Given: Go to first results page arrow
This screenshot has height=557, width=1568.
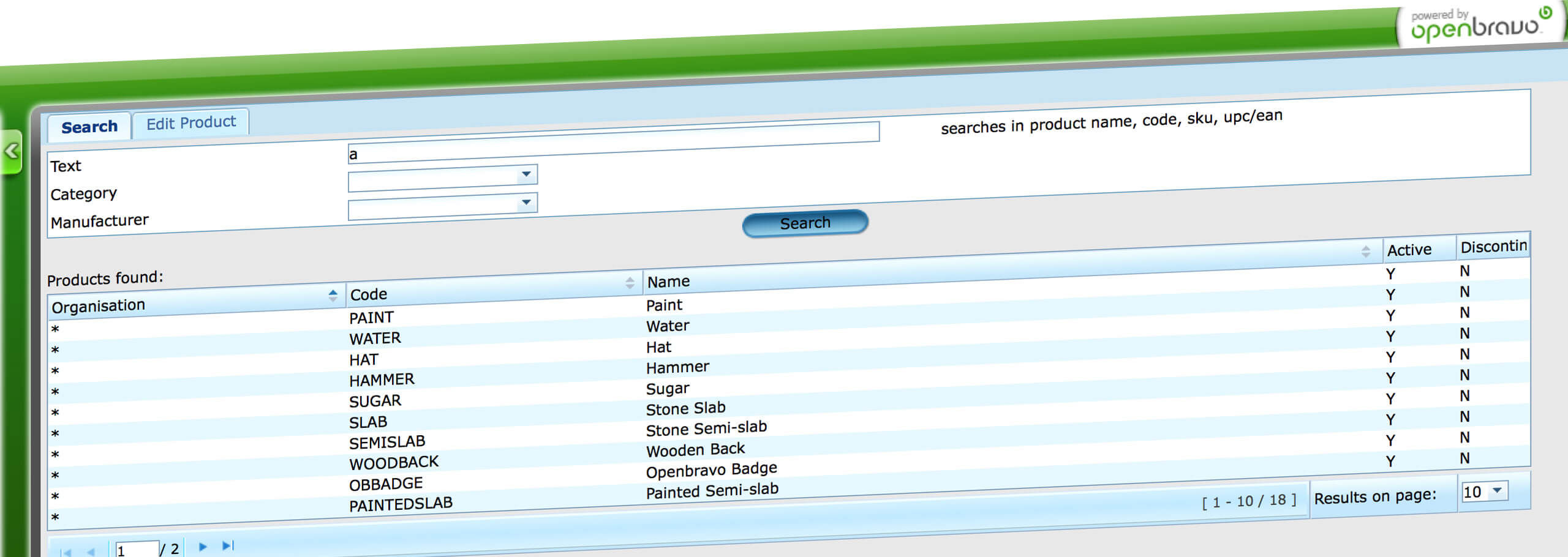Looking at the screenshot, I should (x=66, y=551).
